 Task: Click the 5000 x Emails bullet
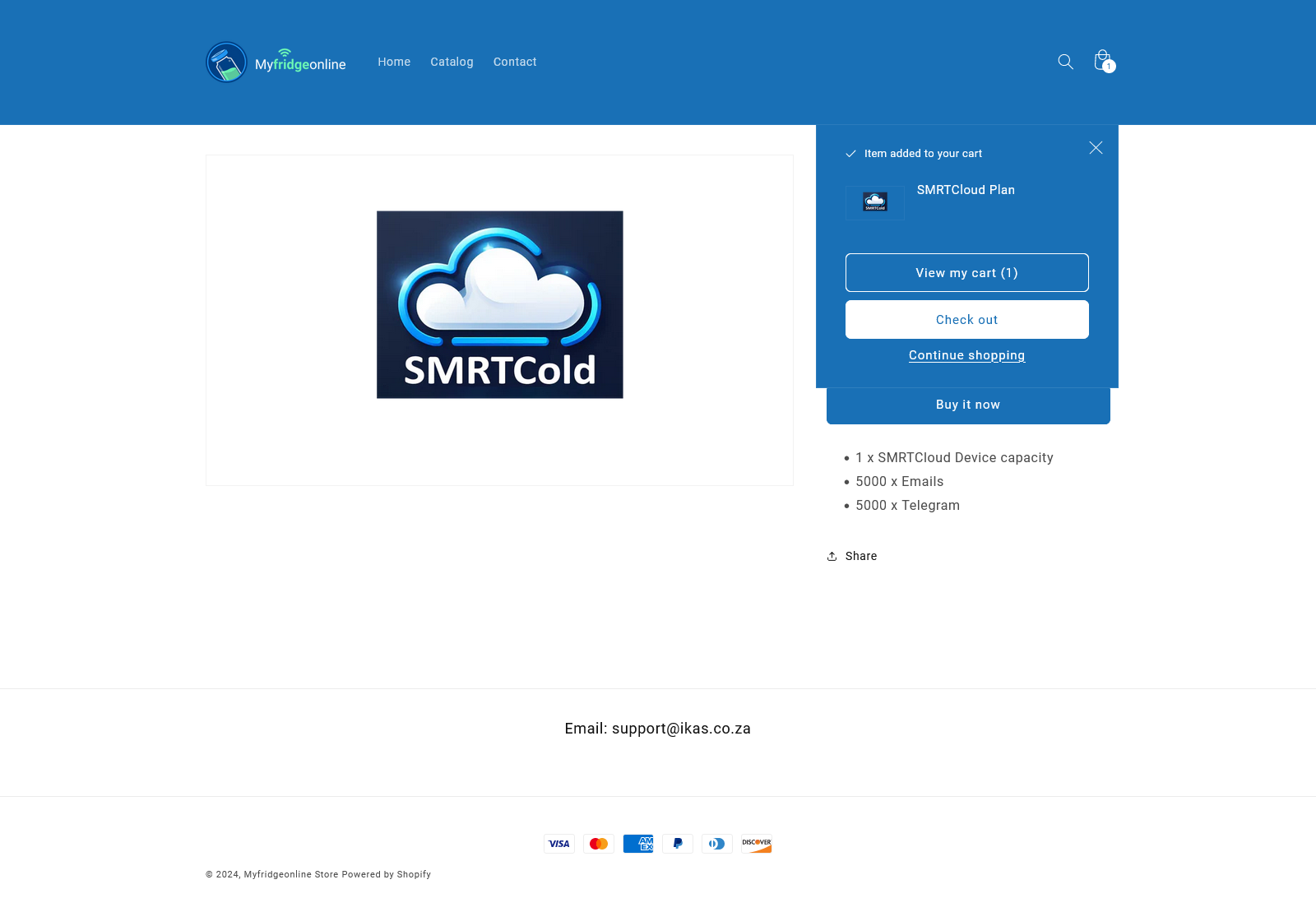click(x=900, y=482)
